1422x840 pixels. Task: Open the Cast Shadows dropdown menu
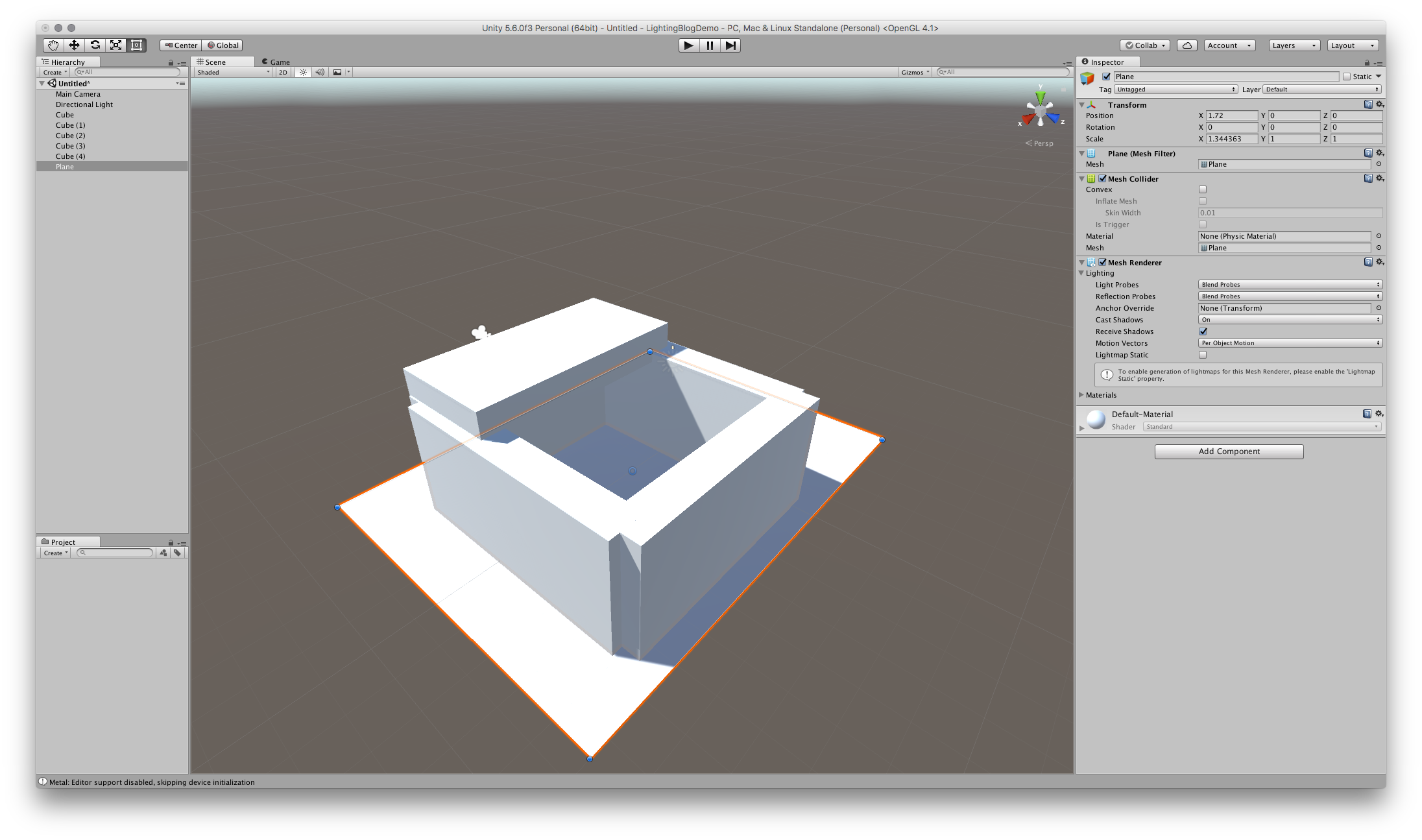click(1290, 319)
